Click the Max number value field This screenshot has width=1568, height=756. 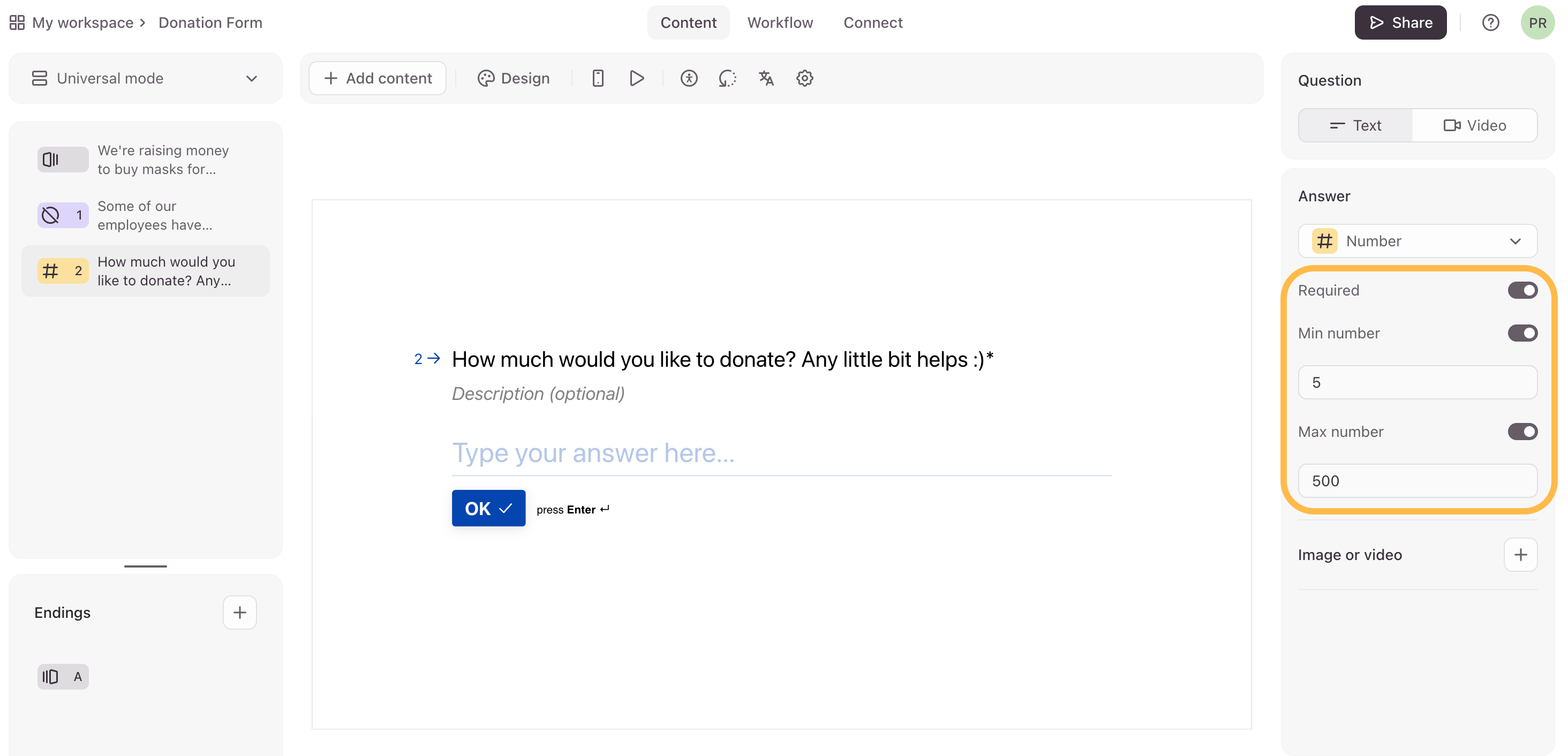tap(1417, 481)
